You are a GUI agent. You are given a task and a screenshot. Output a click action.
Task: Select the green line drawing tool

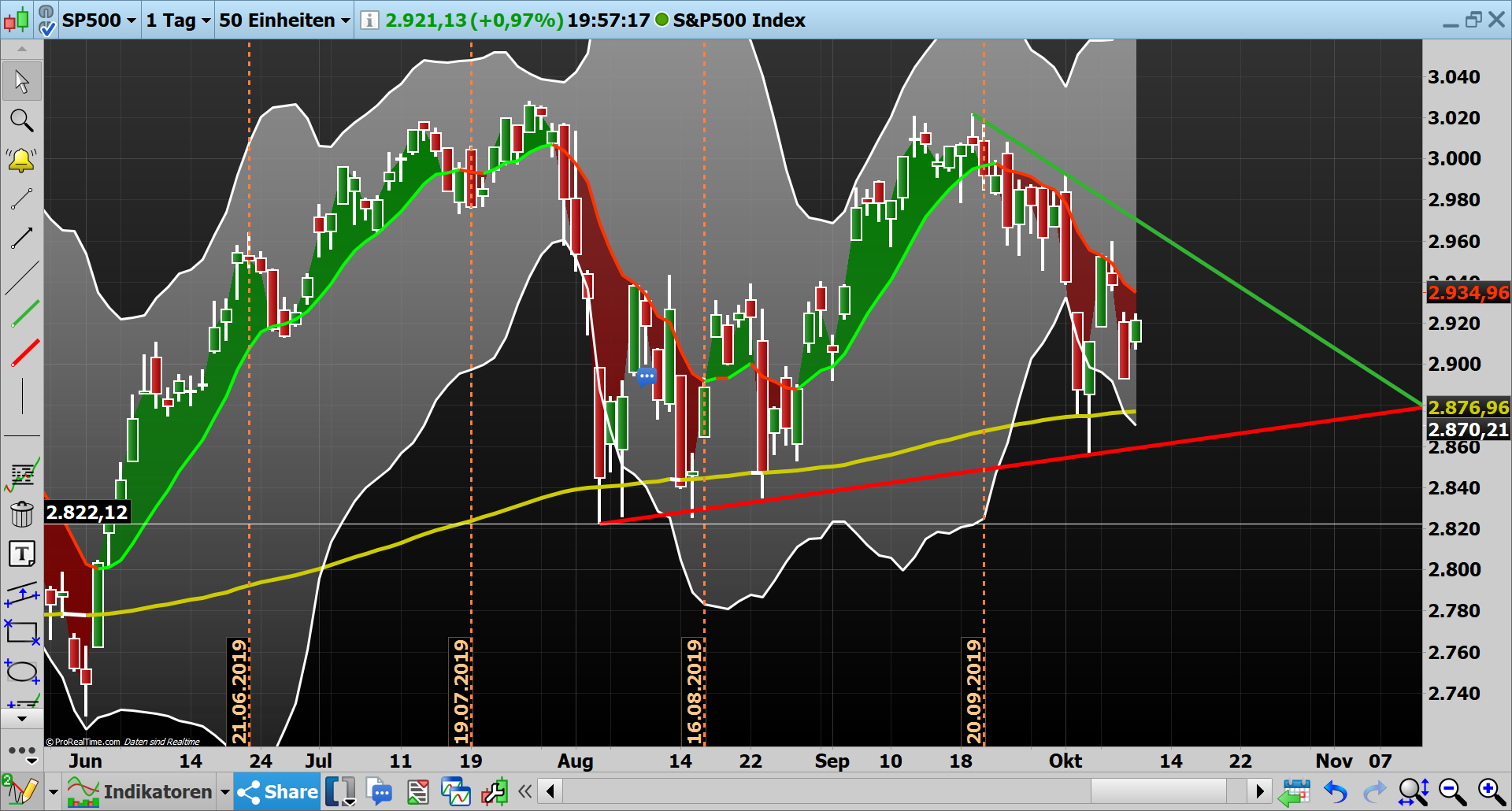coord(24,313)
